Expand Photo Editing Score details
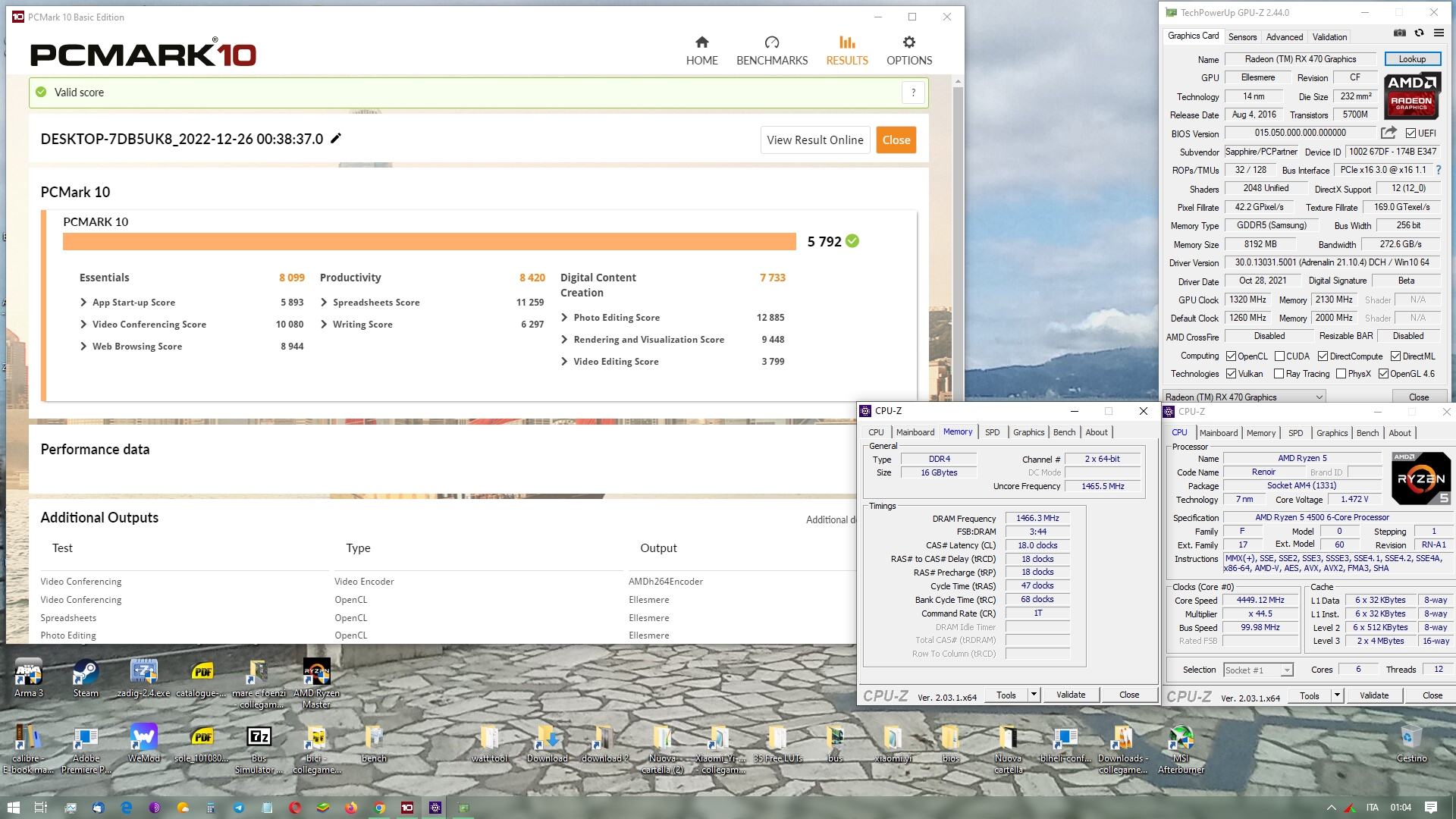The image size is (1456, 819). point(564,318)
